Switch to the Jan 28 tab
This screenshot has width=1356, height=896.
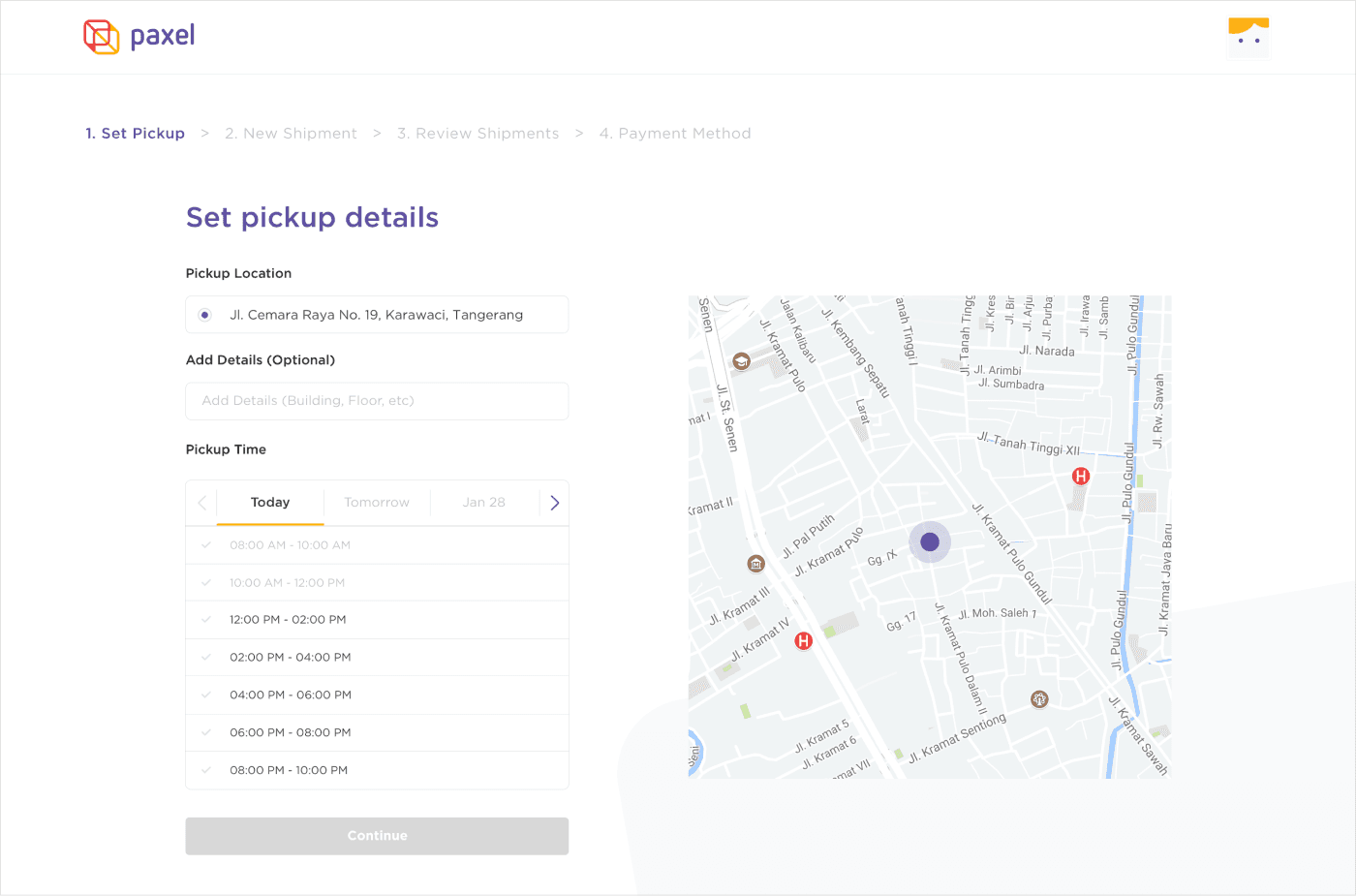[x=484, y=503]
